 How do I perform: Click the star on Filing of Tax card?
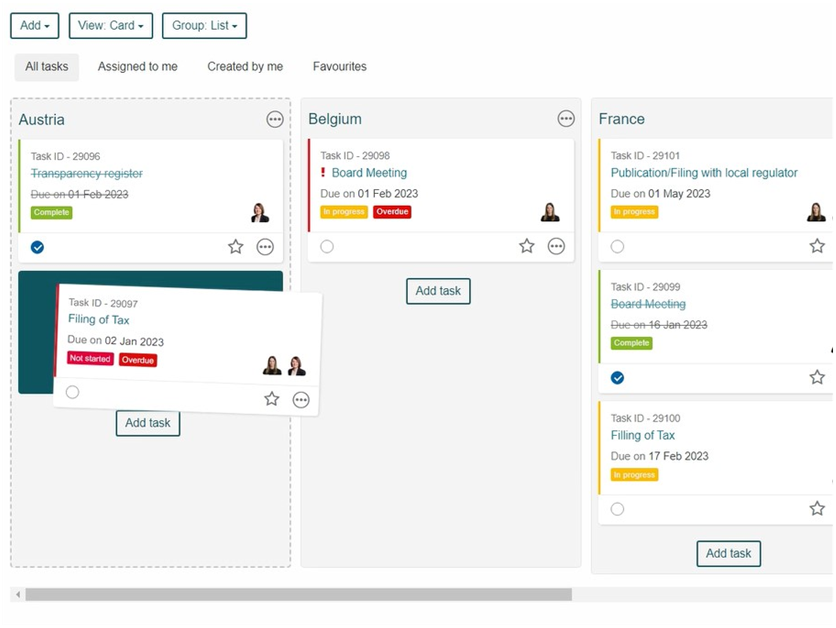(272, 399)
